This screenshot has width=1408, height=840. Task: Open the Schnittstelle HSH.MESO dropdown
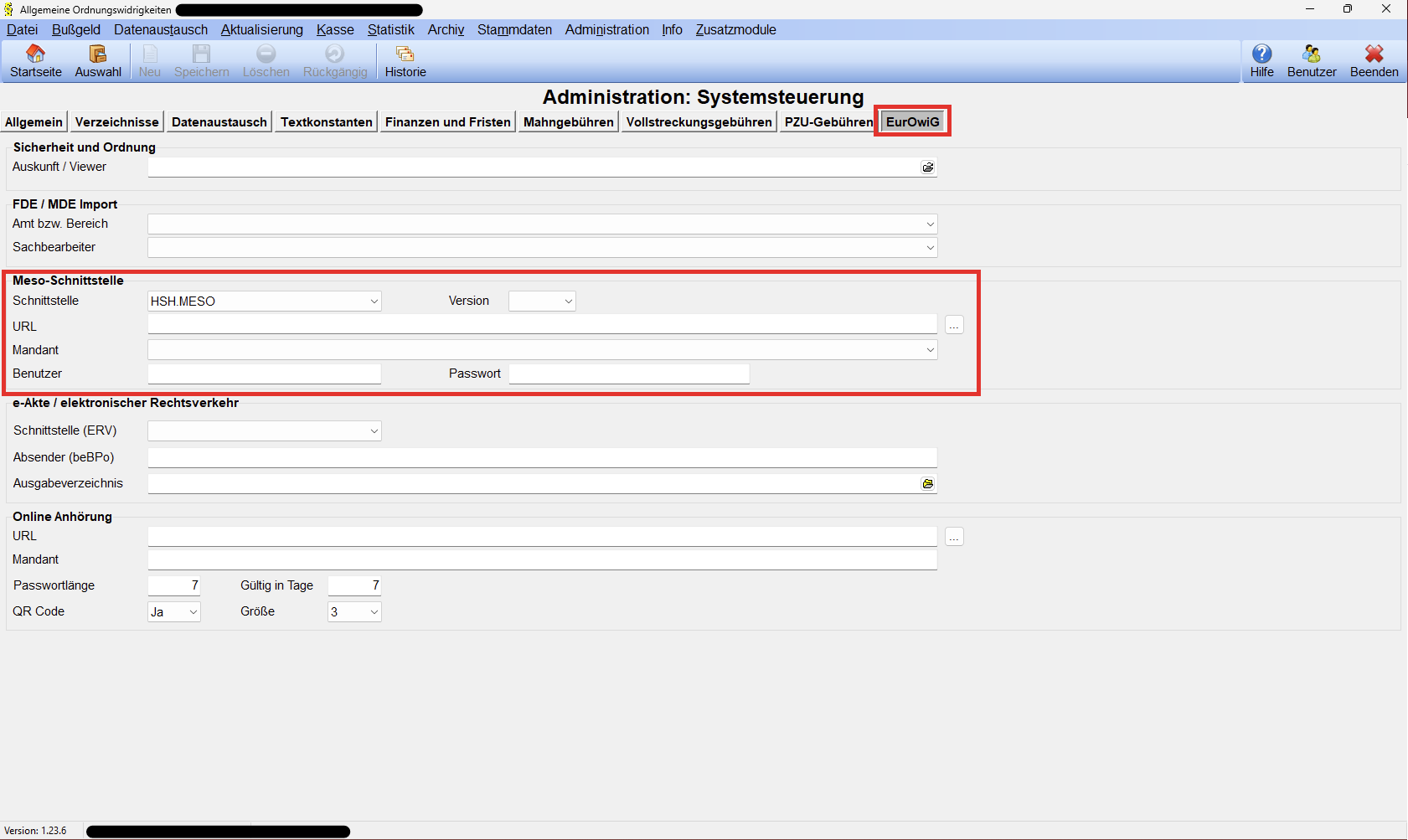point(374,301)
